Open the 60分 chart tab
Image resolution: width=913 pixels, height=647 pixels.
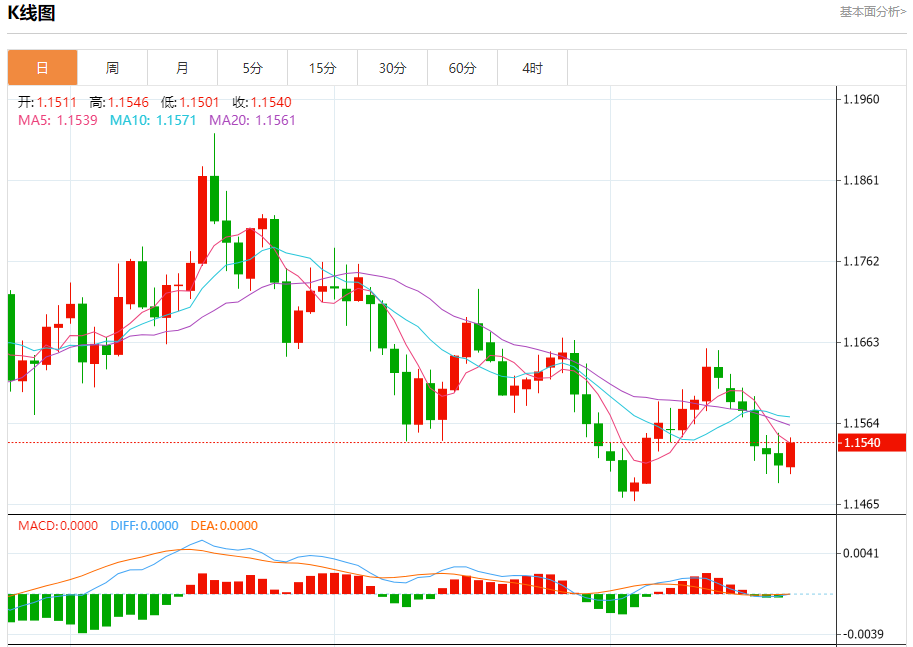click(x=462, y=68)
